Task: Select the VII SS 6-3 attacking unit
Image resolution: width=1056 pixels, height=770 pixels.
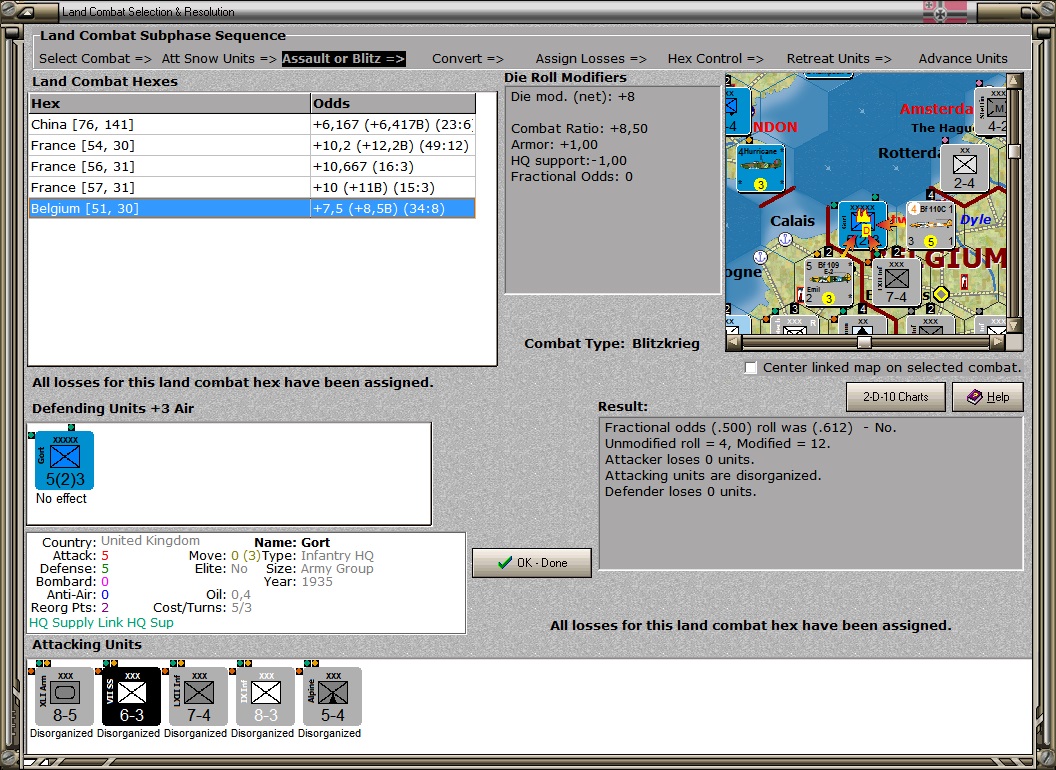Action: [x=131, y=697]
